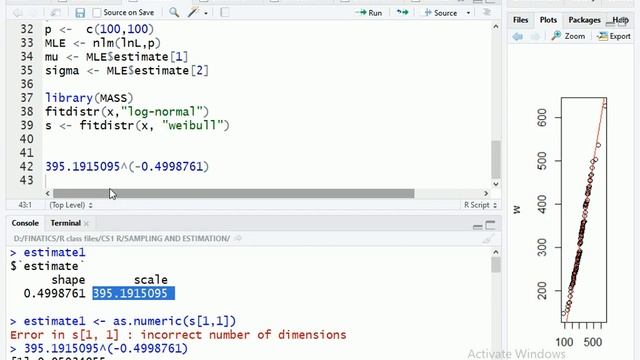
Task: Open the (Top Level) scope selector
Action: [71, 205]
